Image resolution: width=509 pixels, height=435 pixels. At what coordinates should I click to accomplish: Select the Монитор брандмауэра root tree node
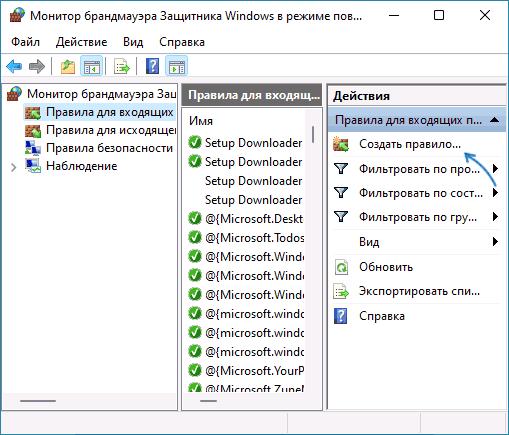101,94
